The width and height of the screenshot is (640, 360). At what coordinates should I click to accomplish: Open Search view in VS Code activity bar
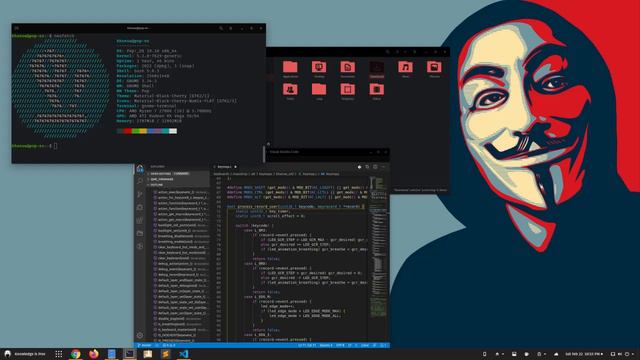(140, 181)
